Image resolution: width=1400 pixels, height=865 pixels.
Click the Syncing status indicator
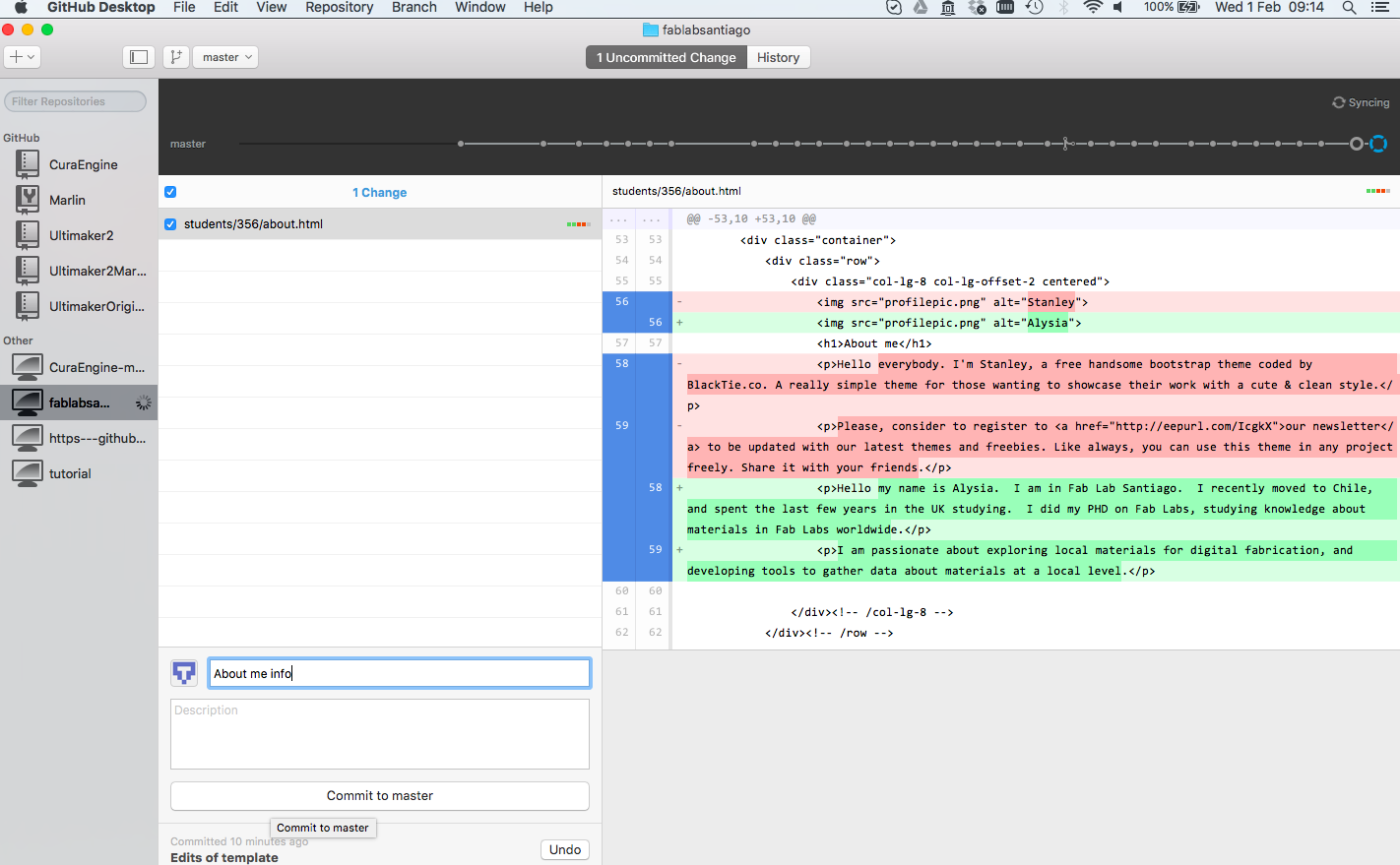(x=1361, y=102)
